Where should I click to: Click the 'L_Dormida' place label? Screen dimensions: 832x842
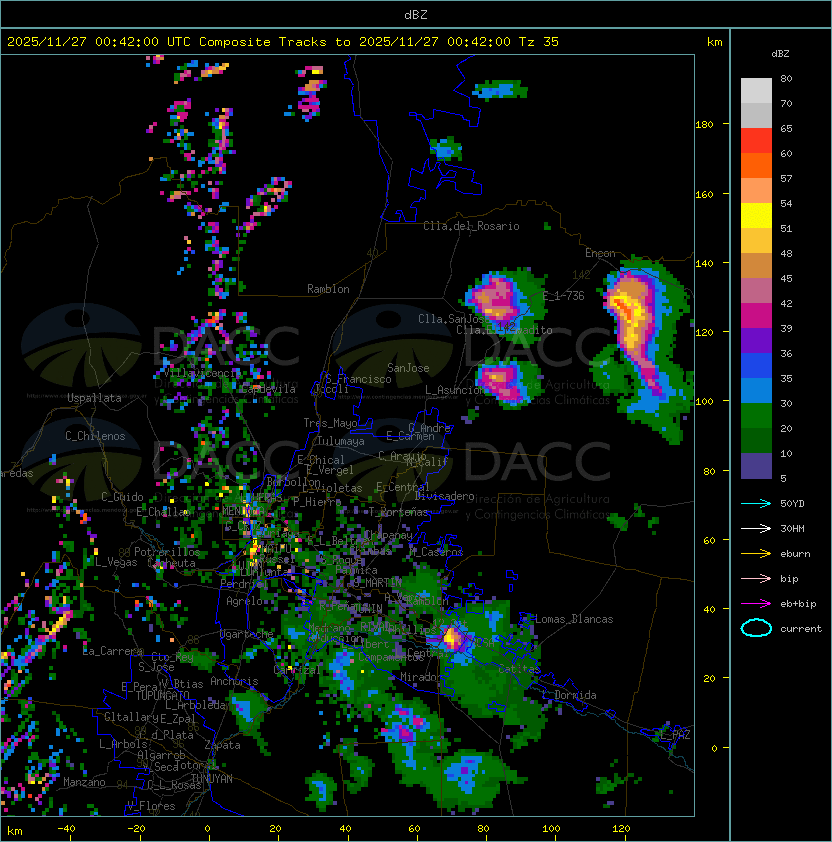tap(569, 695)
